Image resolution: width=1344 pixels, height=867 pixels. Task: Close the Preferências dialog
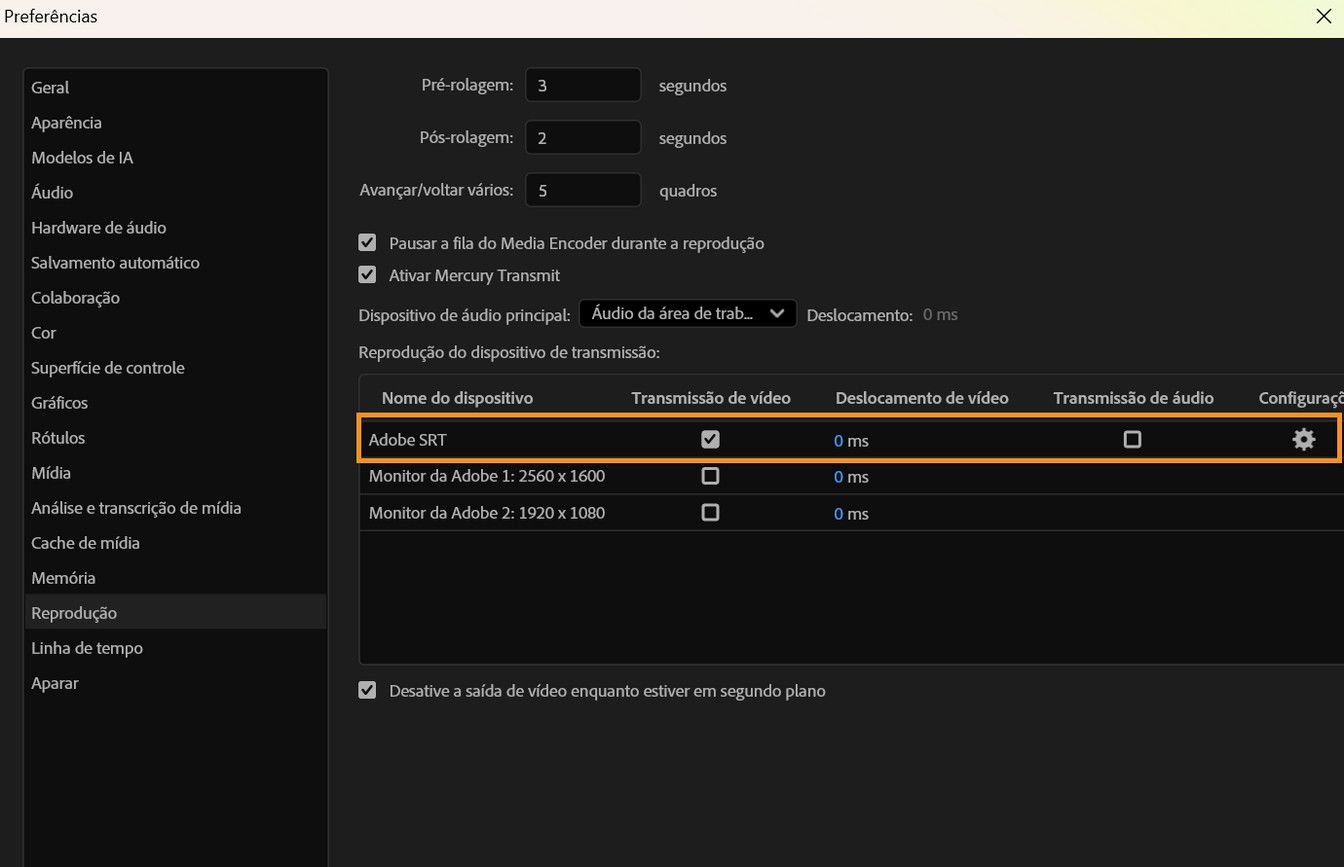coord(1323,16)
